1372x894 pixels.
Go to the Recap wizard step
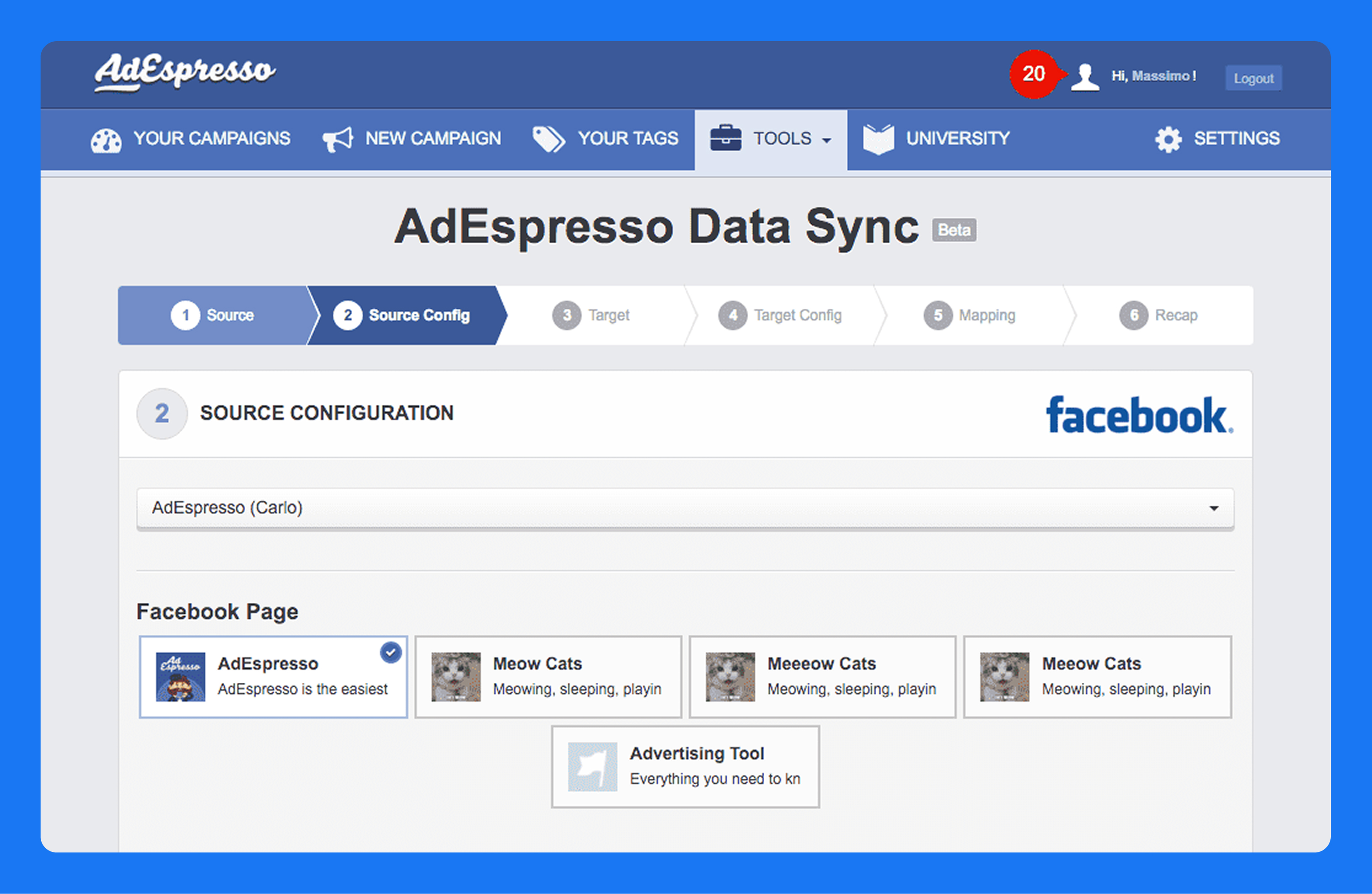1159,315
